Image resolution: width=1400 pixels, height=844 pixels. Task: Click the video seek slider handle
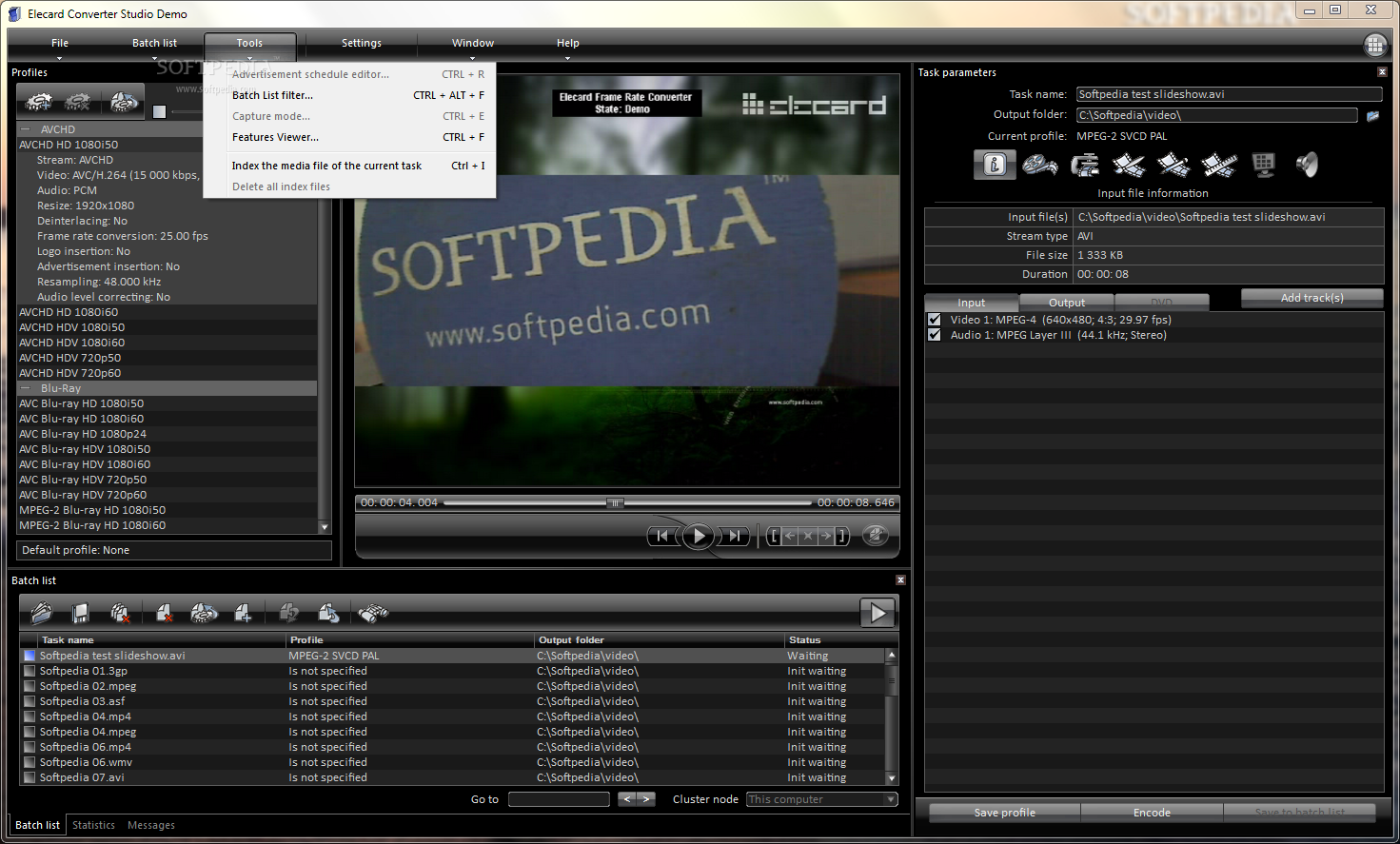616,502
